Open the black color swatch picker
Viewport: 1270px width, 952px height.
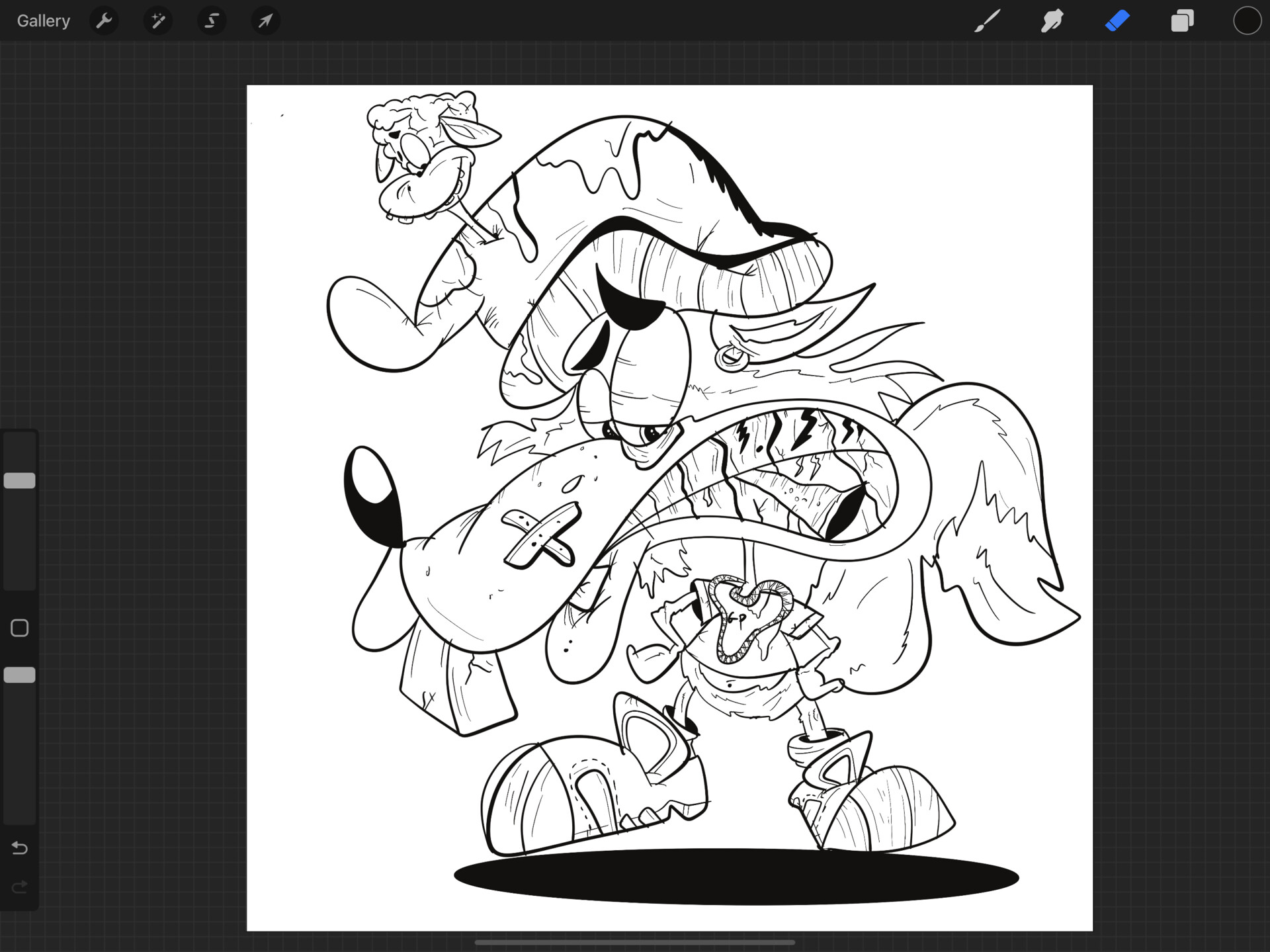1247,21
